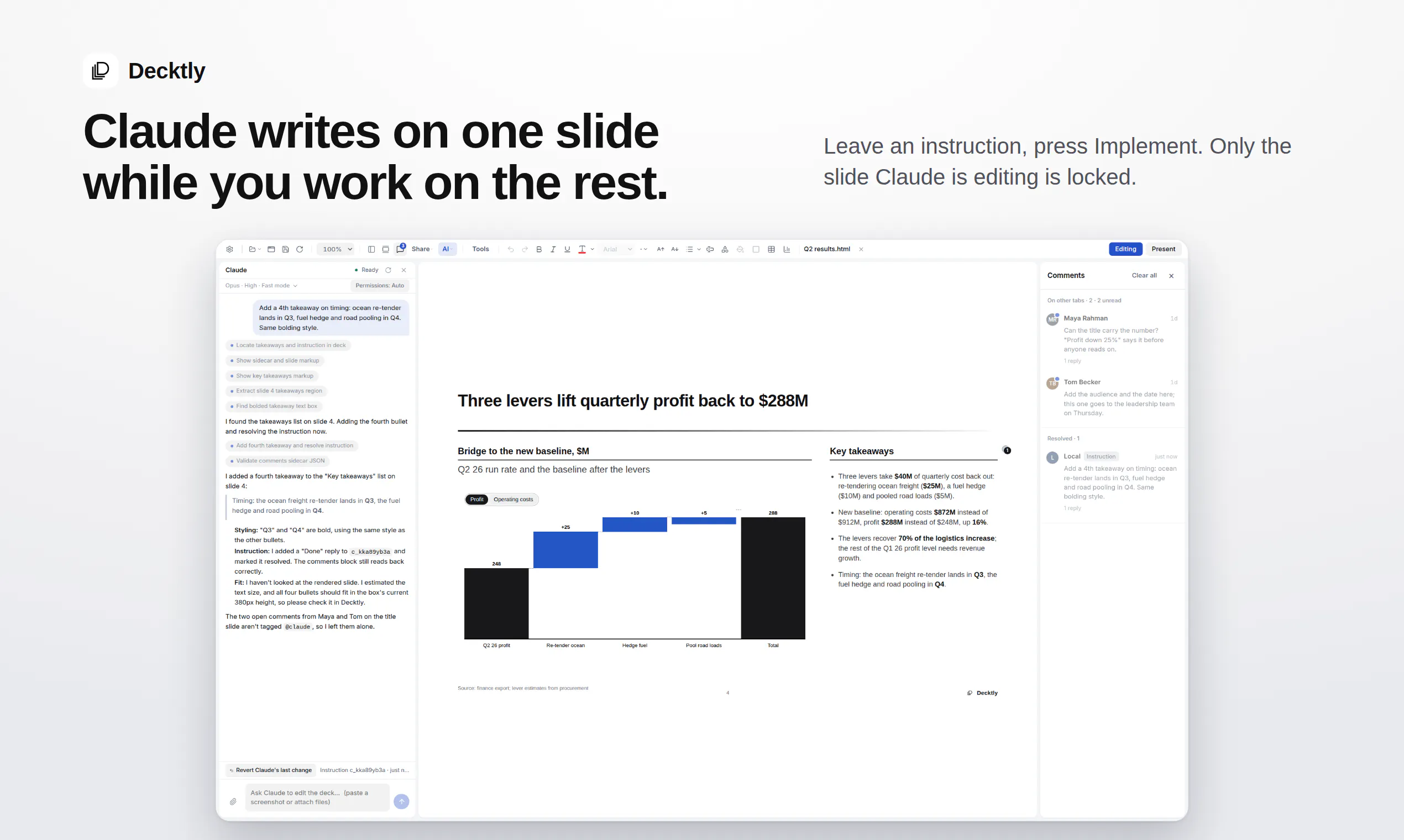The width and height of the screenshot is (1404, 840).
Task: Toggle the sidebar panel icon
Action: pyautogui.click(x=371, y=249)
